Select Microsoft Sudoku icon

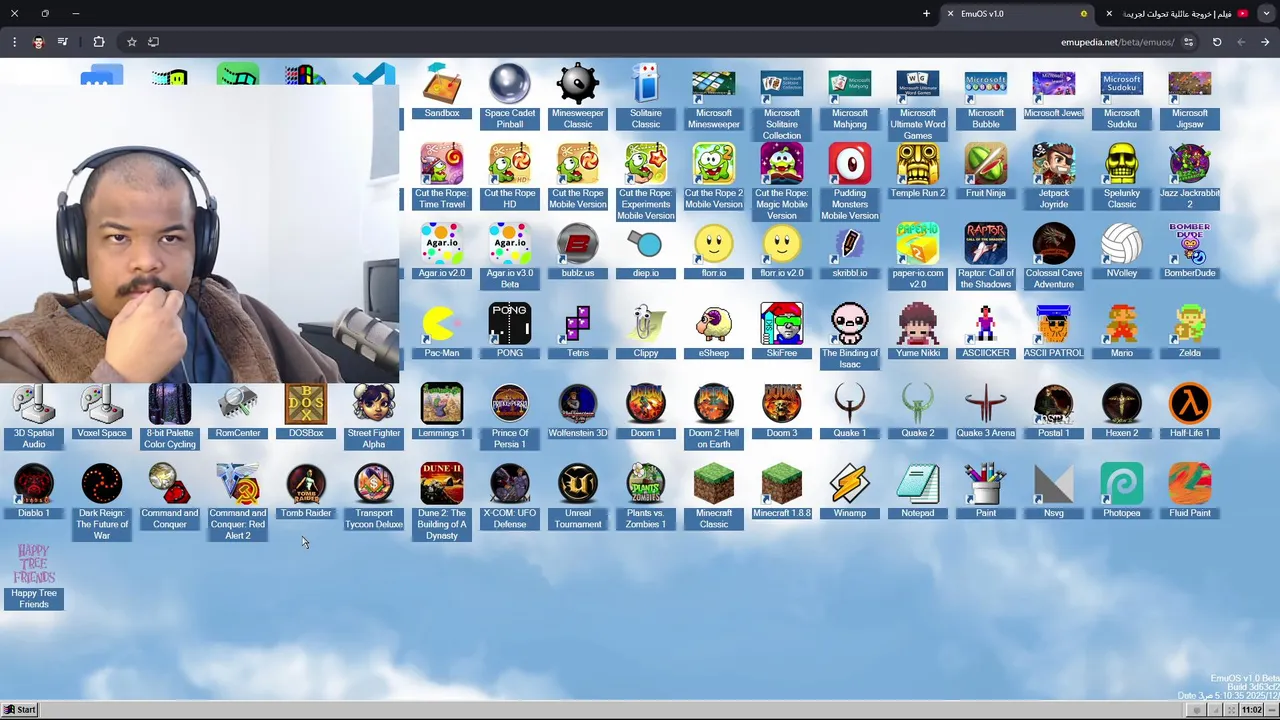coord(1122,97)
